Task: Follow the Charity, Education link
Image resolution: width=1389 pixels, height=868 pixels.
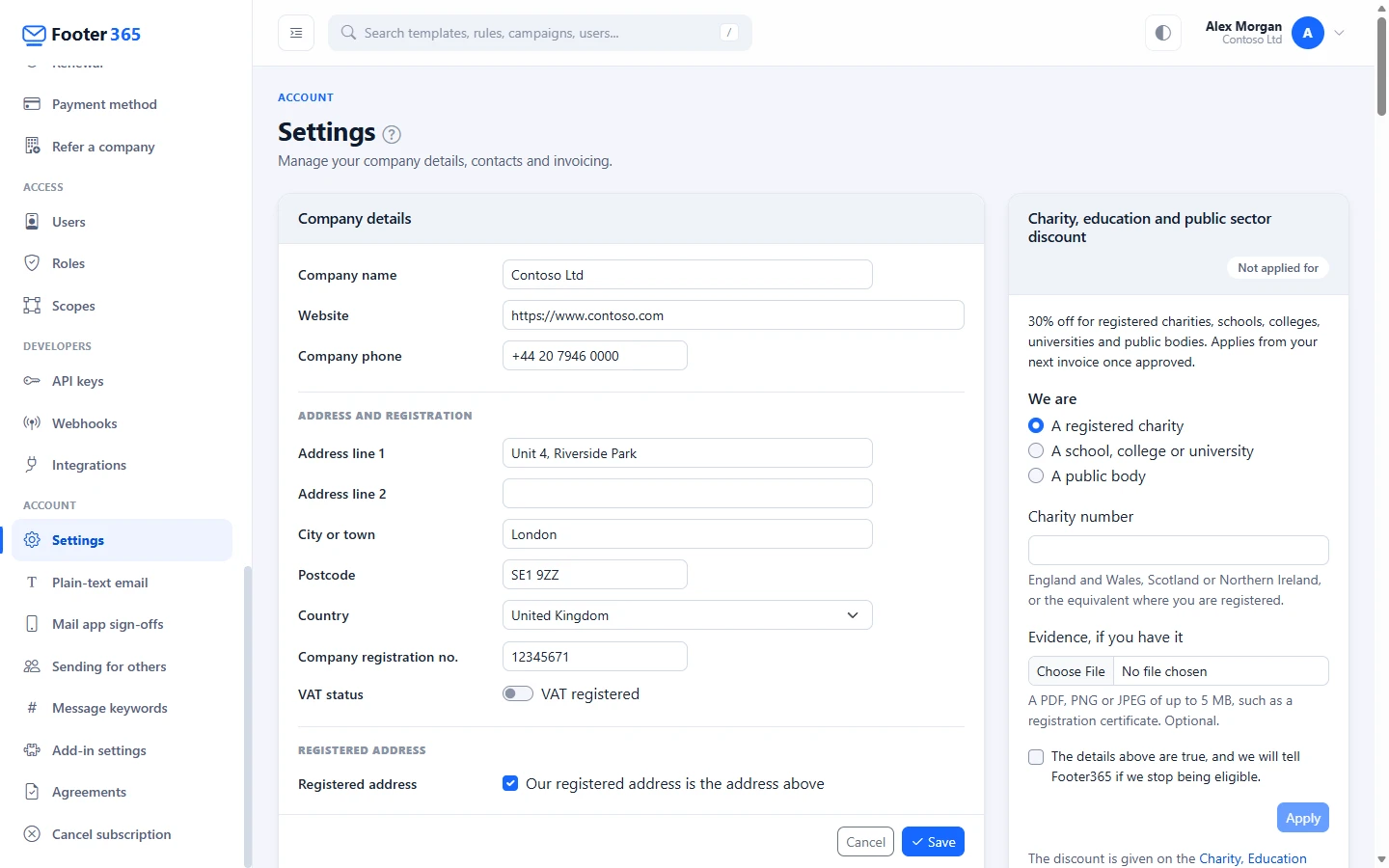Action: tap(1253, 858)
